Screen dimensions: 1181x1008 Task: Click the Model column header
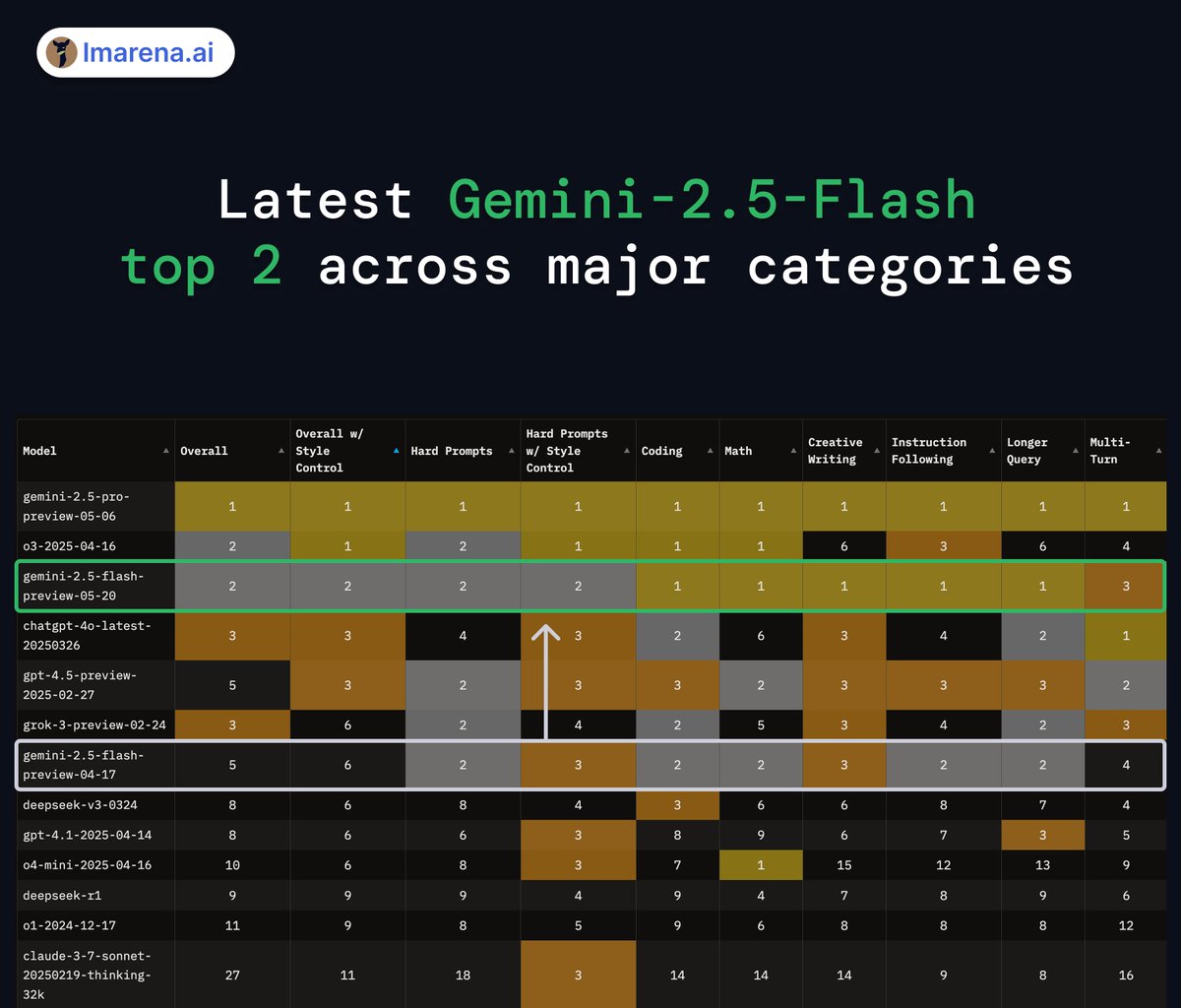(95, 451)
